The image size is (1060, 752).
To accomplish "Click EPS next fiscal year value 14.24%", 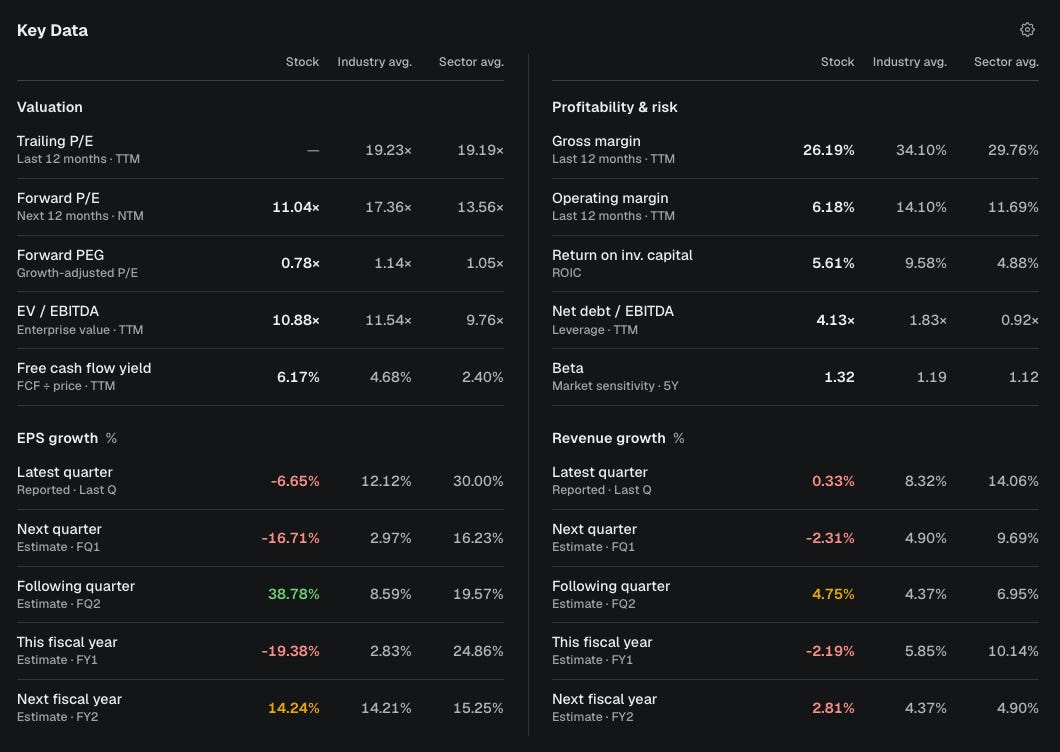I will click(x=294, y=708).
